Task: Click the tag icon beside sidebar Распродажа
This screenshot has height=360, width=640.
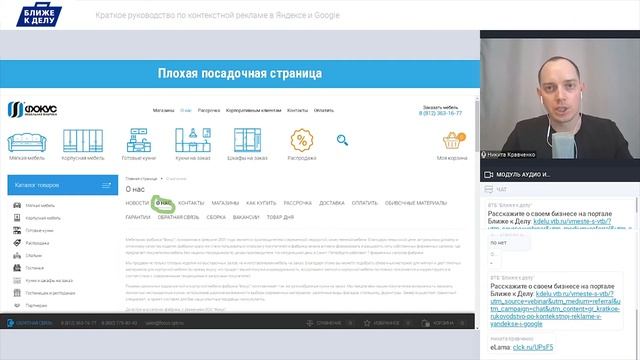Action: coord(17,243)
